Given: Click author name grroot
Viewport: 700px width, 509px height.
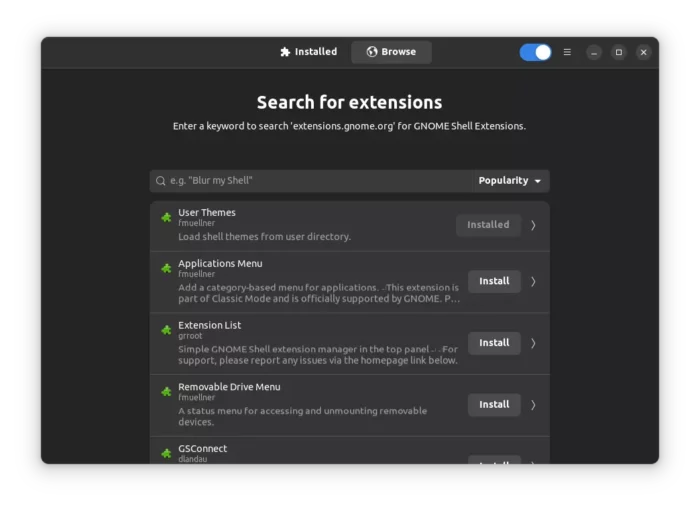Looking at the screenshot, I should click(x=190, y=336).
